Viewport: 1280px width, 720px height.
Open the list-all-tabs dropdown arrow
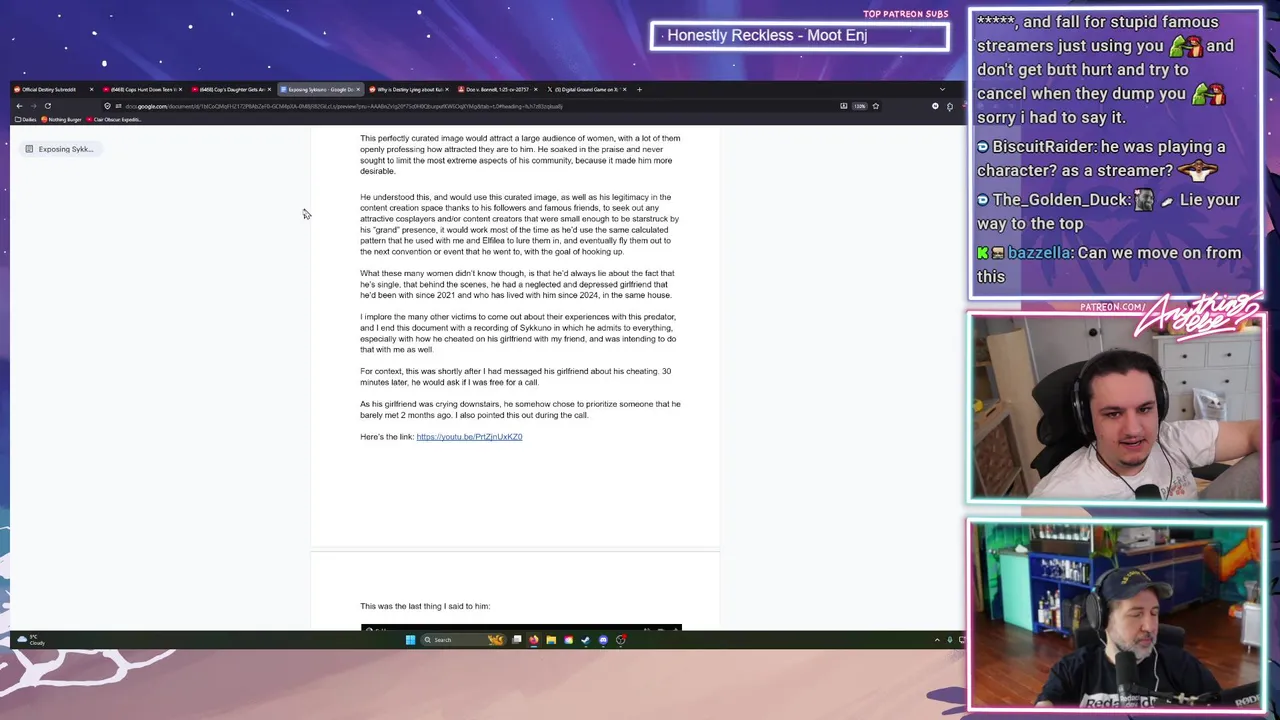[941, 89]
